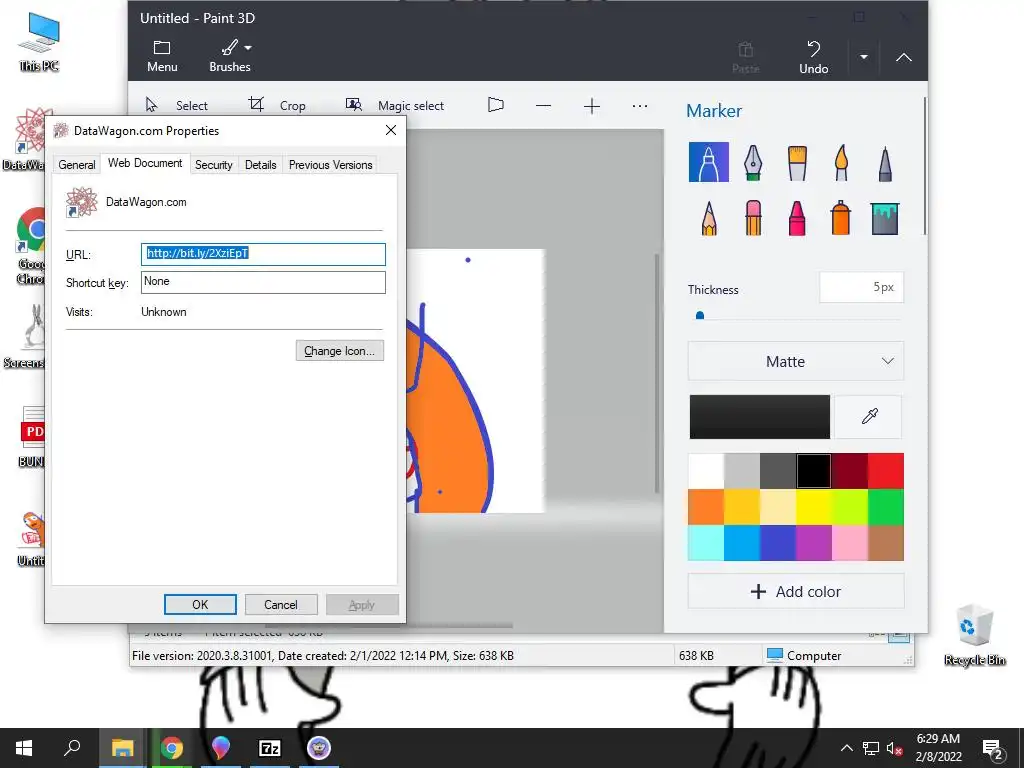Click the Add color button
This screenshot has width=1024, height=768.
(x=795, y=592)
